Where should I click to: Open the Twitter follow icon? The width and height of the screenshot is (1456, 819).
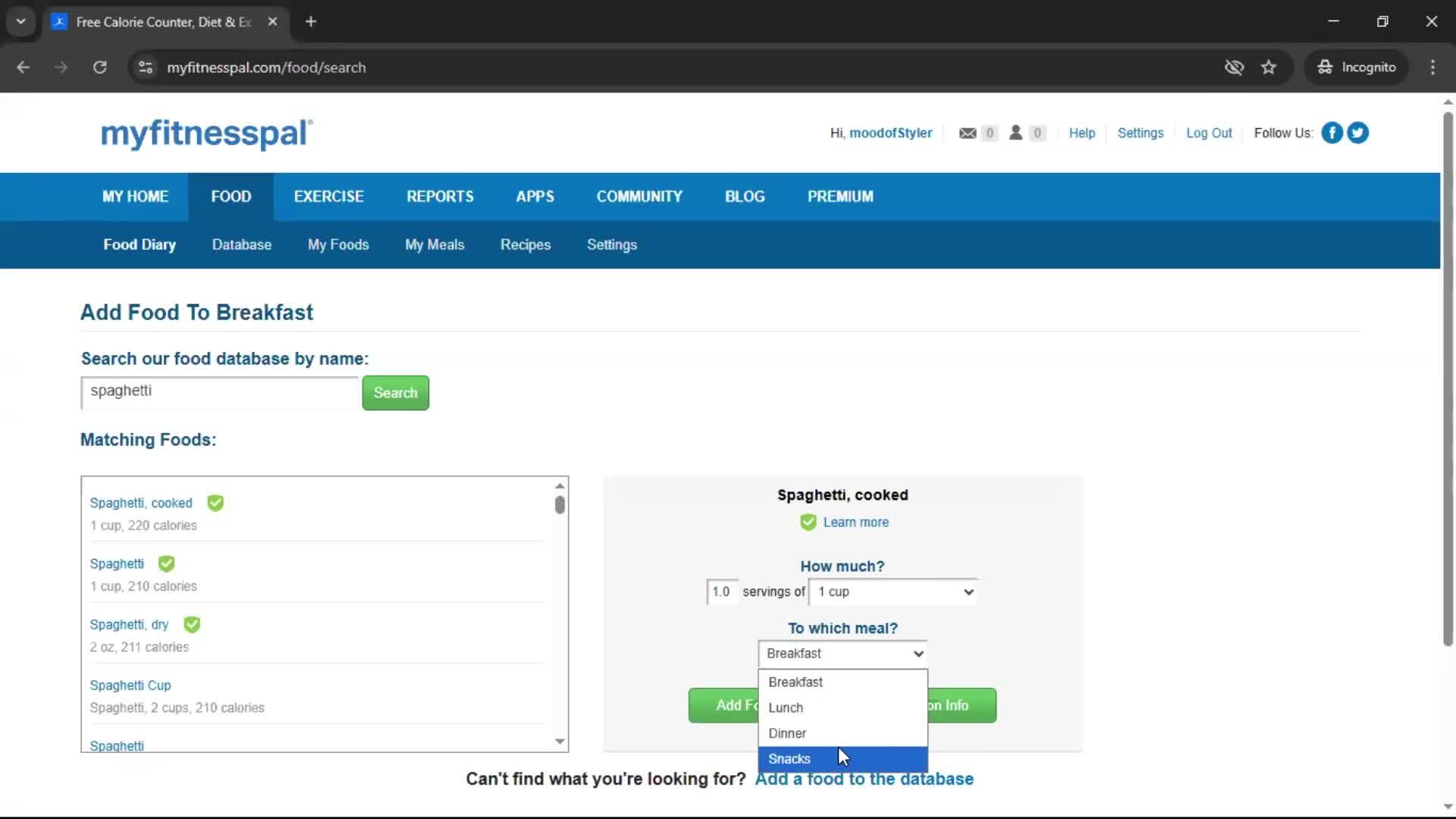coord(1357,133)
